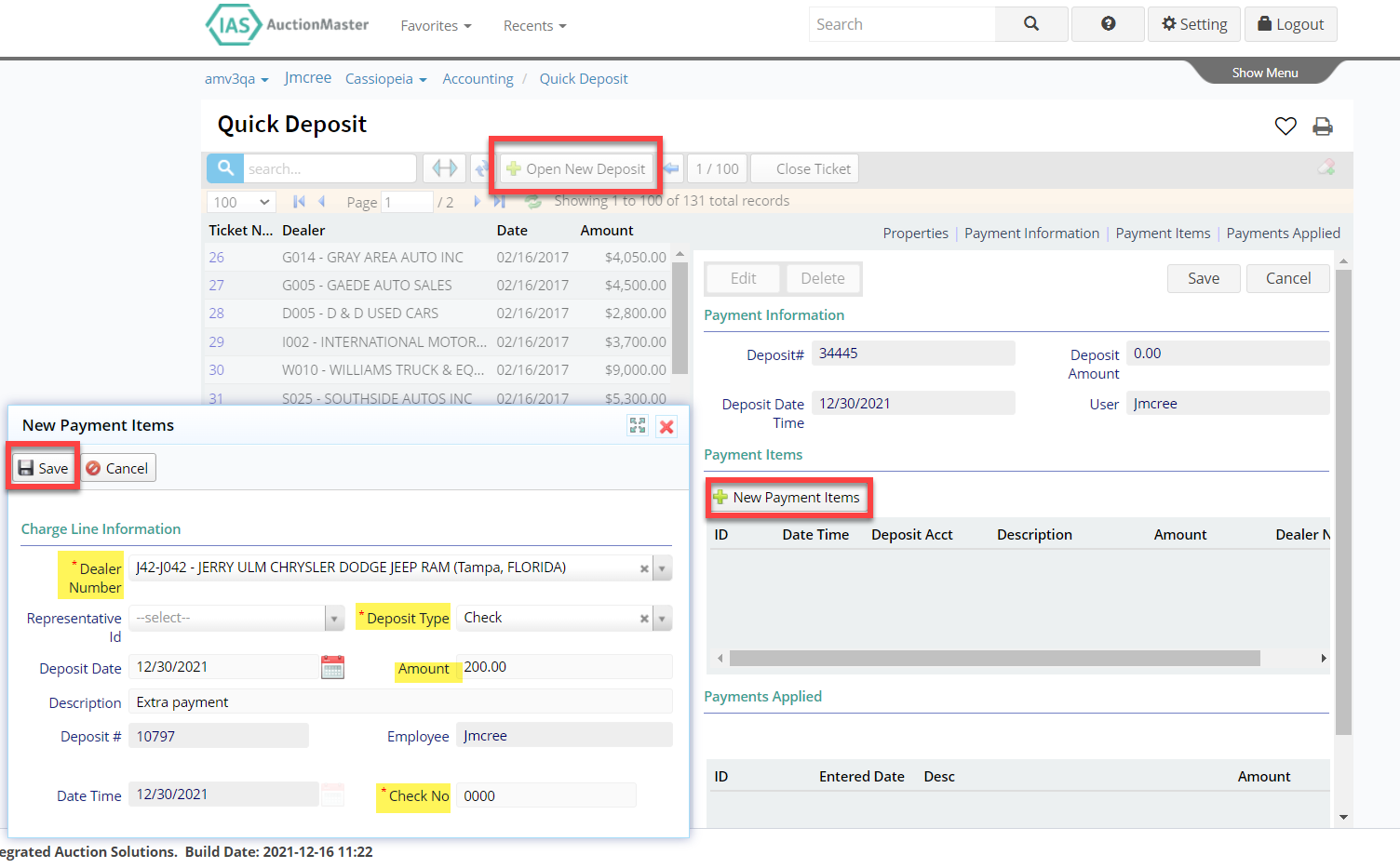Click the Check No field showing 0000

tap(546, 795)
